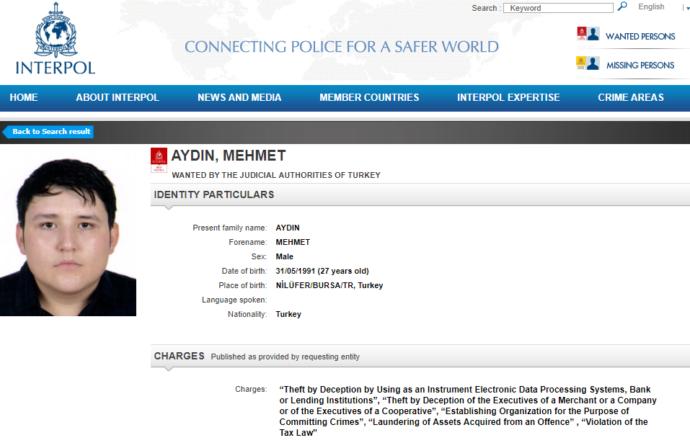This screenshot has width=690, height=448.
Task: Open the English language dropdown
Action: 664,7
